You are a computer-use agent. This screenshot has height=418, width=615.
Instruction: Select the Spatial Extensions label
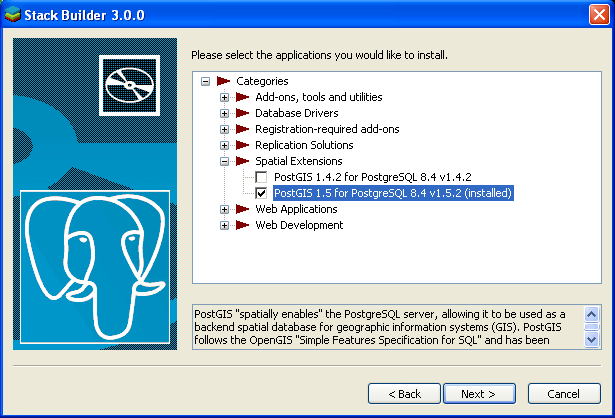point(298,161)
